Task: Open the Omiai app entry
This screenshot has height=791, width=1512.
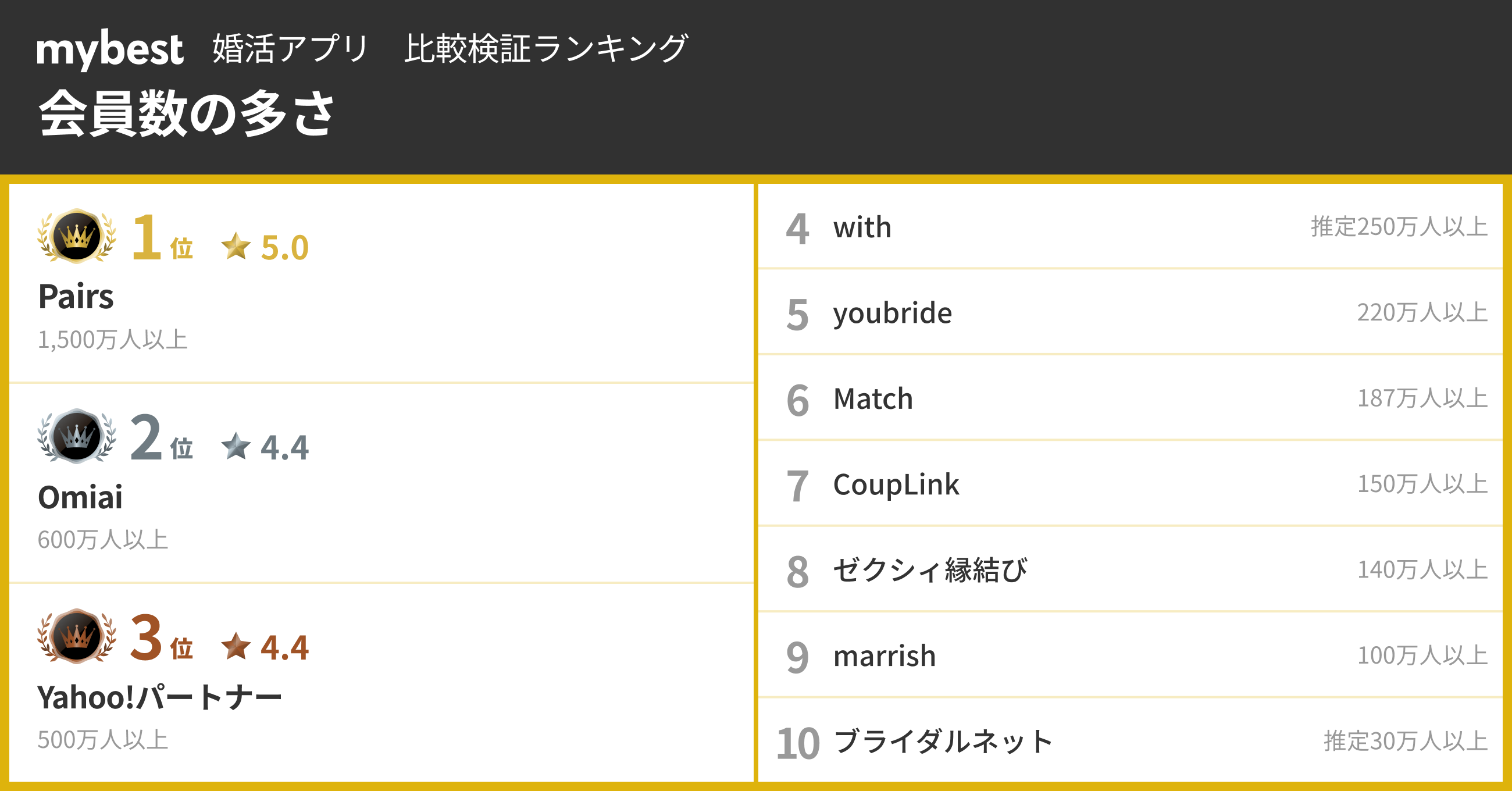Action: point(80,497)
